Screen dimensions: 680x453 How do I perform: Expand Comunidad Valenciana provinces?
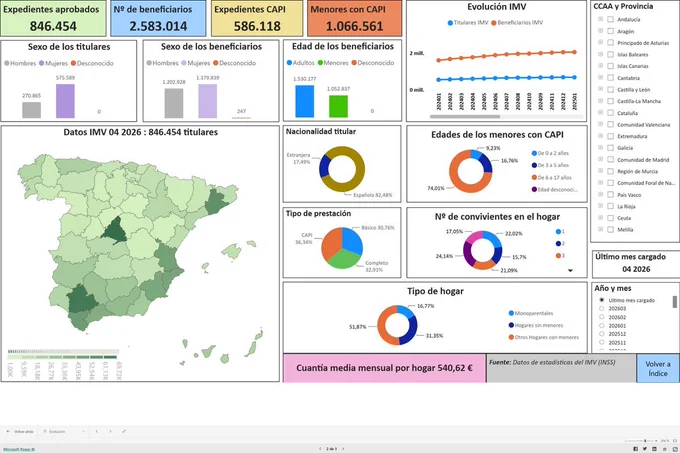click(x=601, y=124)
